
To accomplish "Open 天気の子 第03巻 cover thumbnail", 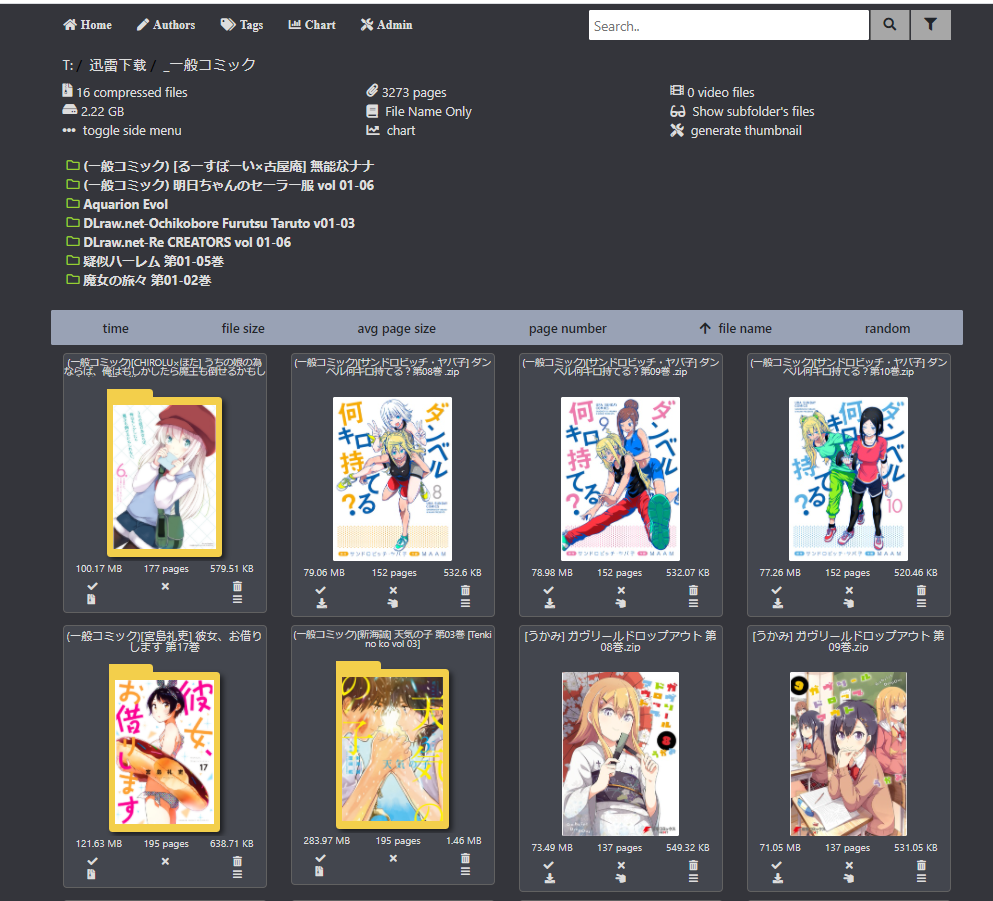I will [x=393, y=745].
